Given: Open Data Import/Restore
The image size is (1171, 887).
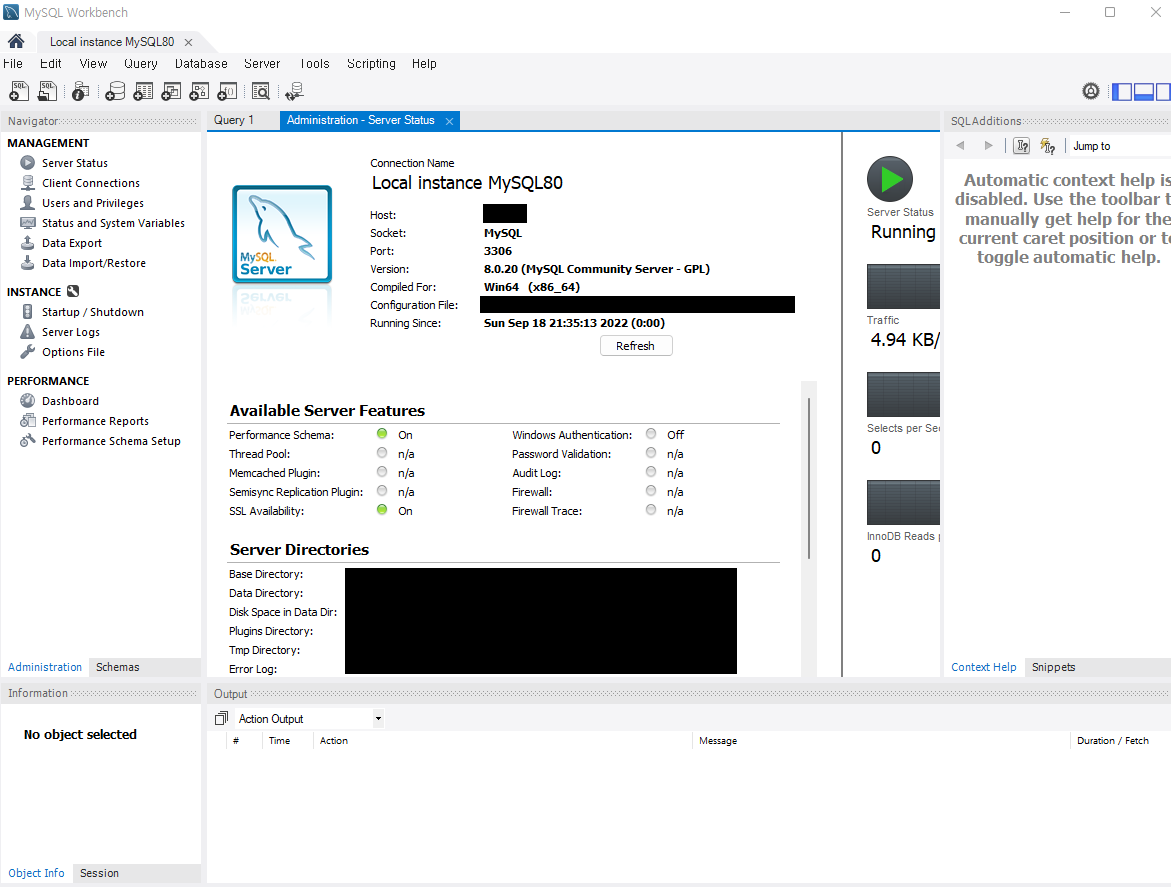Looking at the screenshot, I should pyautogui.click(x=94, y=264).
